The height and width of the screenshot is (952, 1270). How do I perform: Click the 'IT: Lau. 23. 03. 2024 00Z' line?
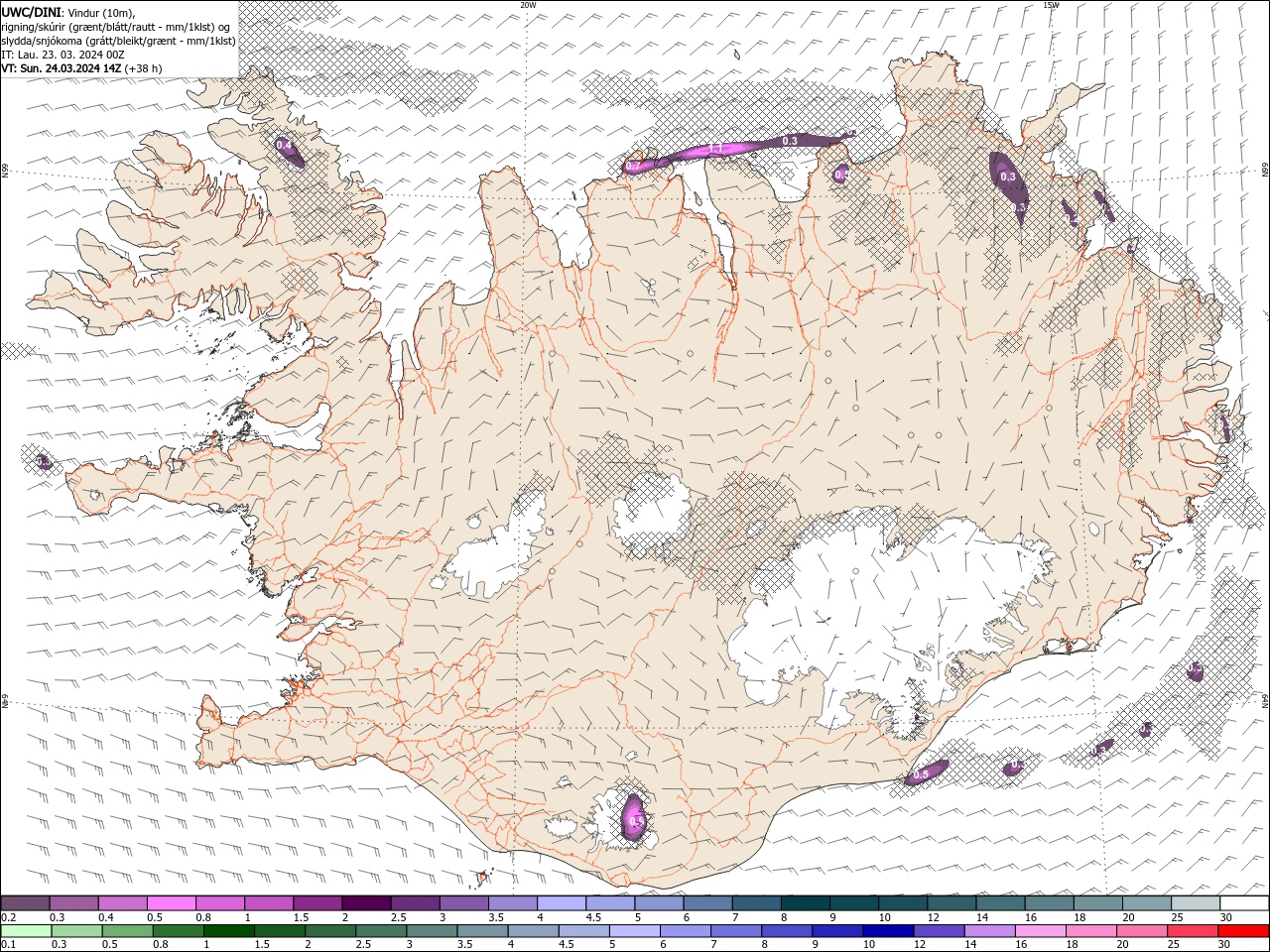click(63, 55)
